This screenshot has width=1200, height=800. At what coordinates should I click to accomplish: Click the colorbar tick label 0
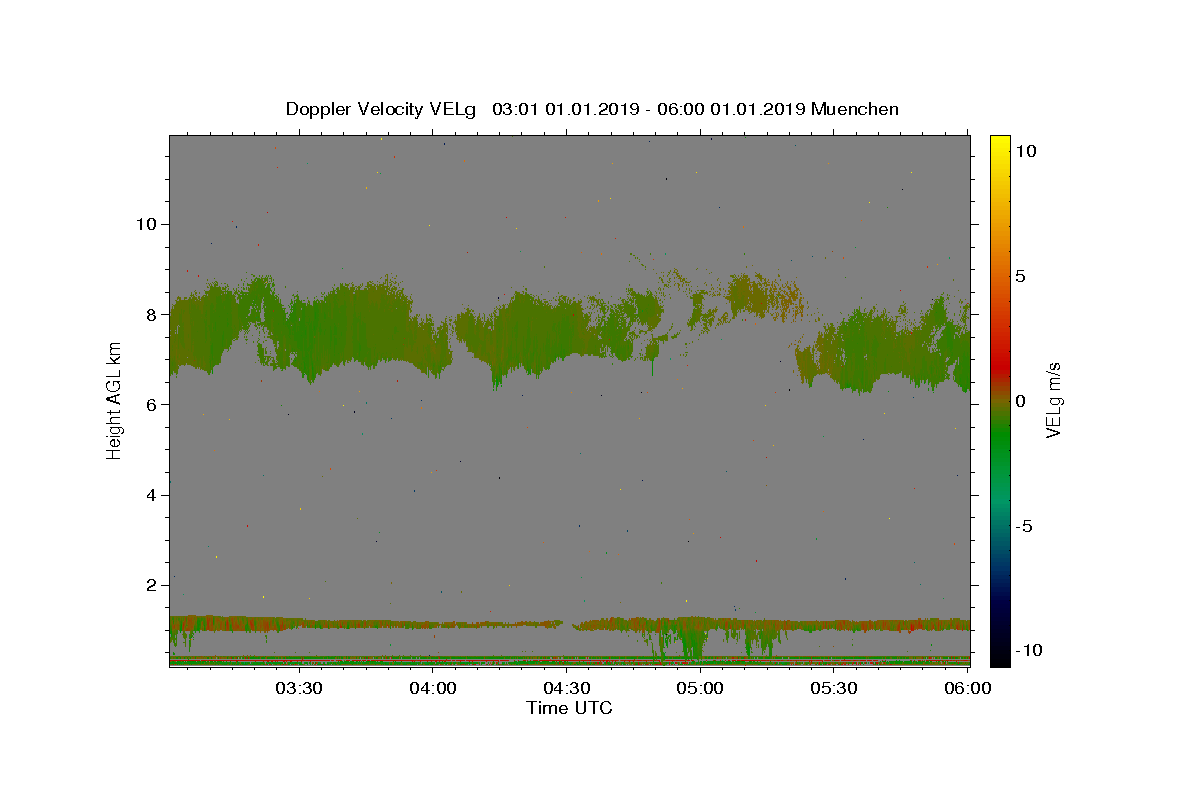(x=1021, y=401)
